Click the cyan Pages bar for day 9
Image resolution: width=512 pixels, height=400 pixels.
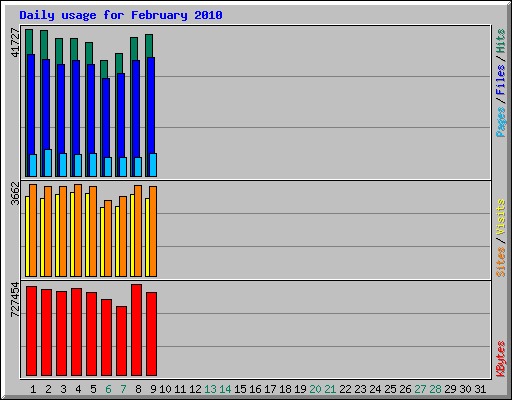(153, 165)
